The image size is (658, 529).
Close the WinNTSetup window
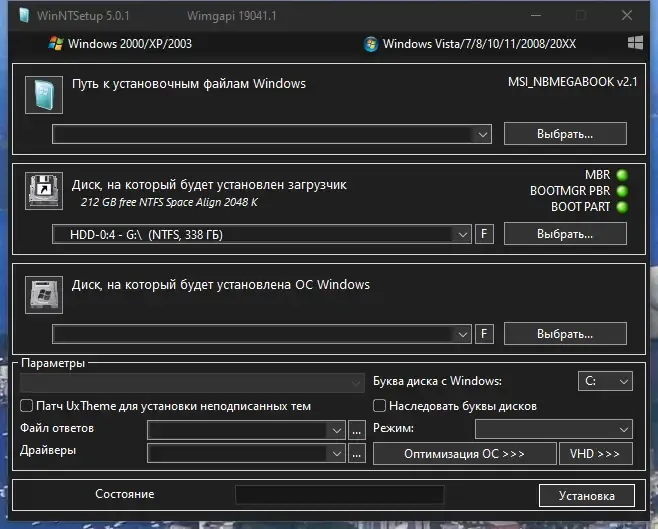(627, 16)
